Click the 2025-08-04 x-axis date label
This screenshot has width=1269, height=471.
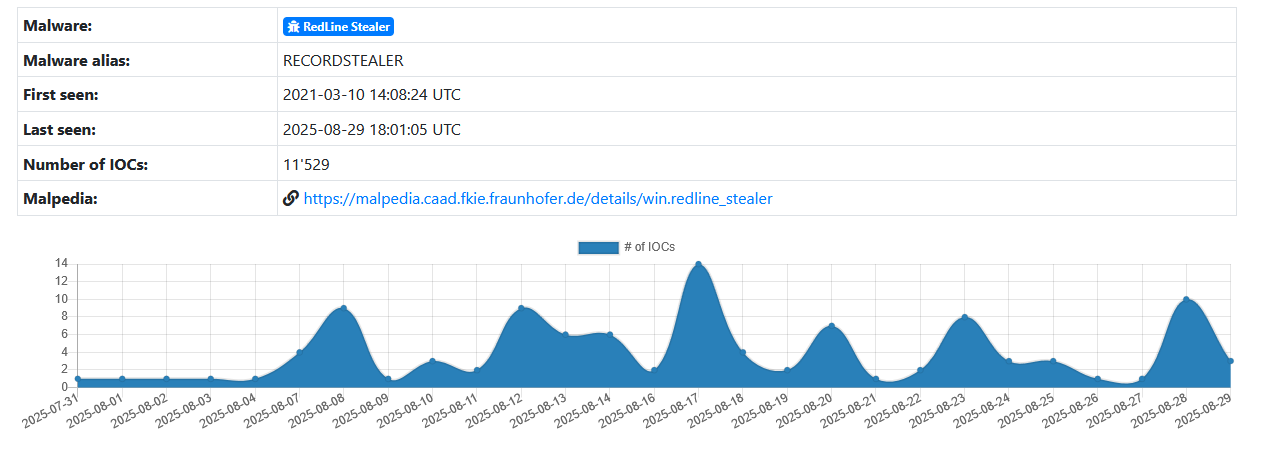tap(229, 409)
